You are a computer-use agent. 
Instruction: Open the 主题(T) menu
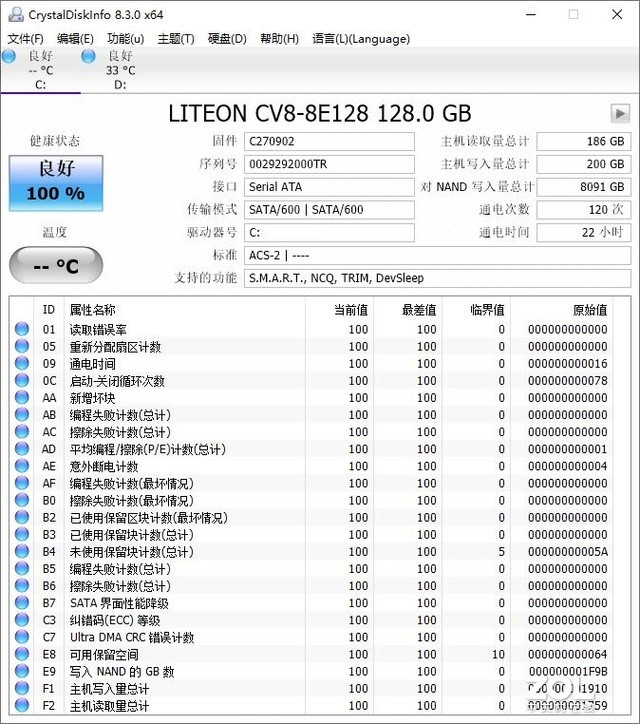coord(176,39)
